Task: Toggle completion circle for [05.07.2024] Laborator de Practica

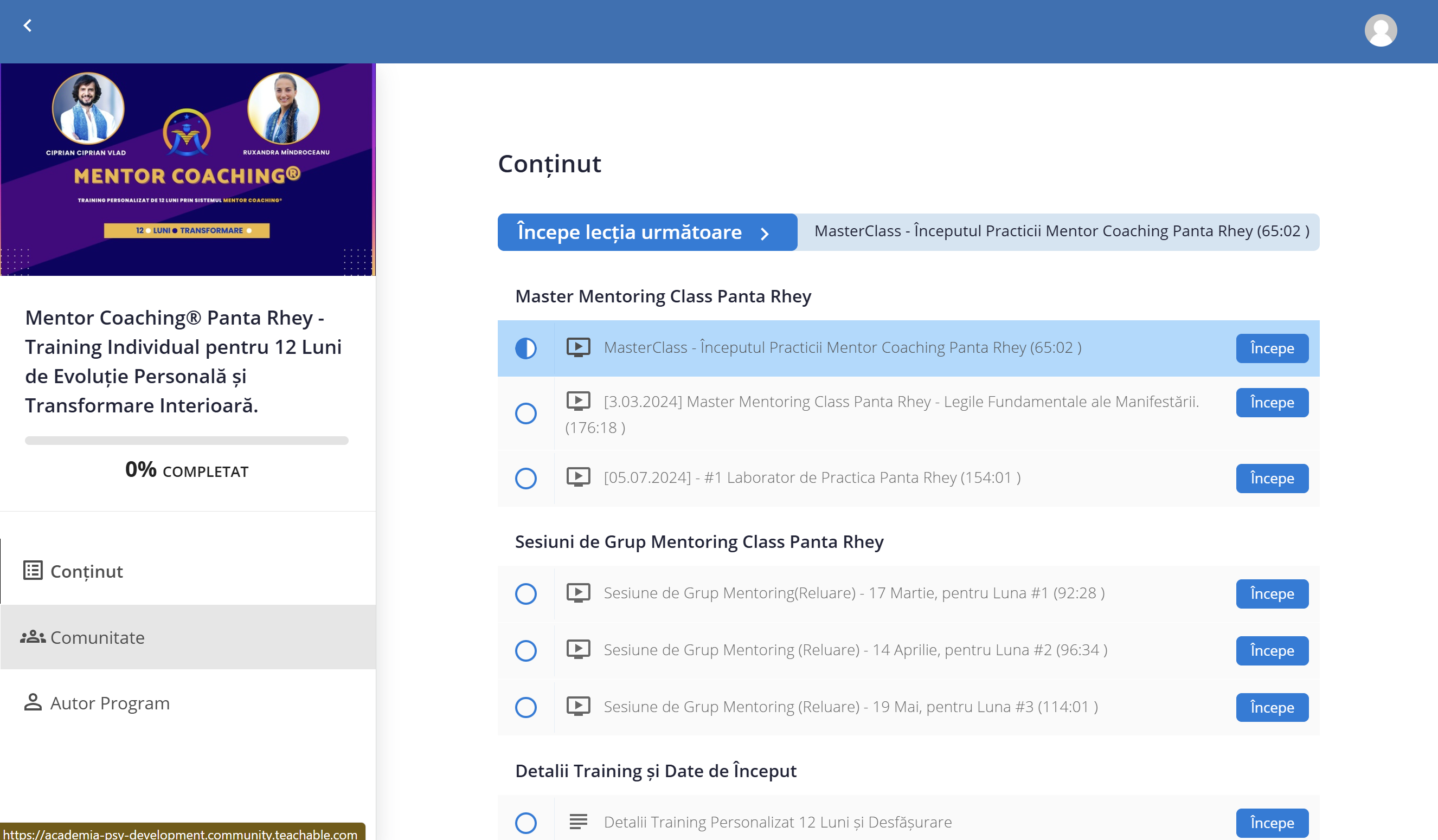Action: coord(525,479)
